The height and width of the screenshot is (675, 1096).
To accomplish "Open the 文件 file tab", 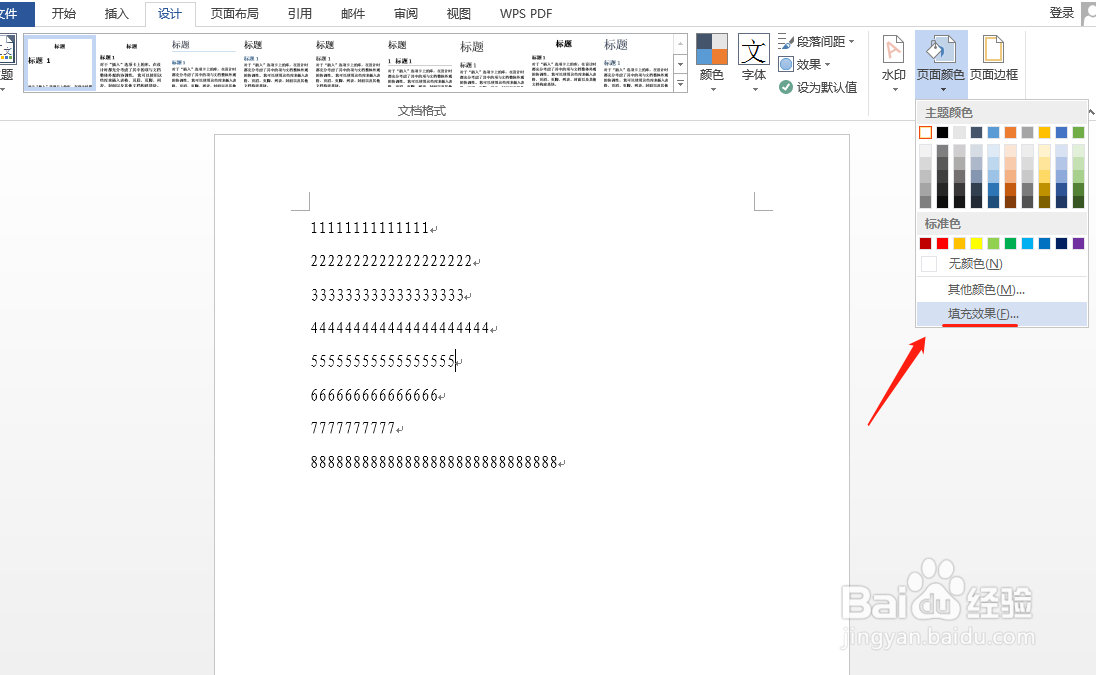I will pyautogui.click(x=14, y=13).
